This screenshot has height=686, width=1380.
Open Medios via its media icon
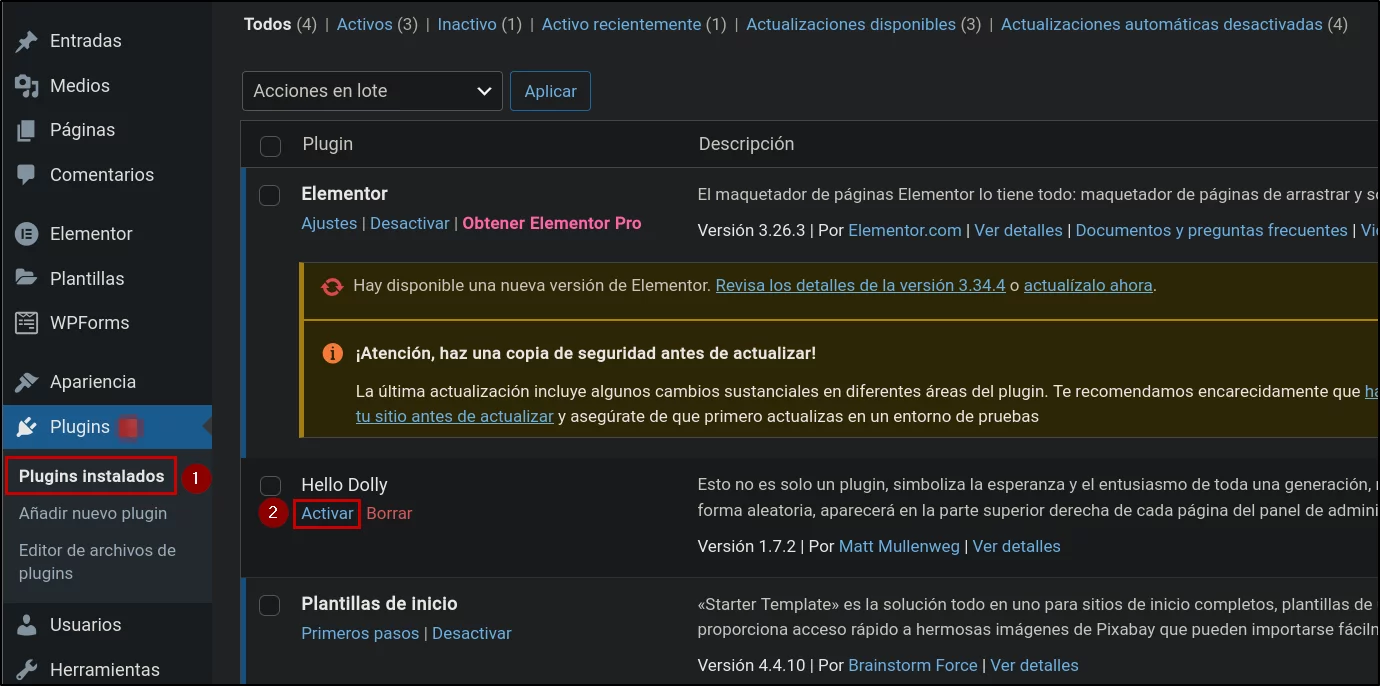pyautogui.click(x=27, y=86)
